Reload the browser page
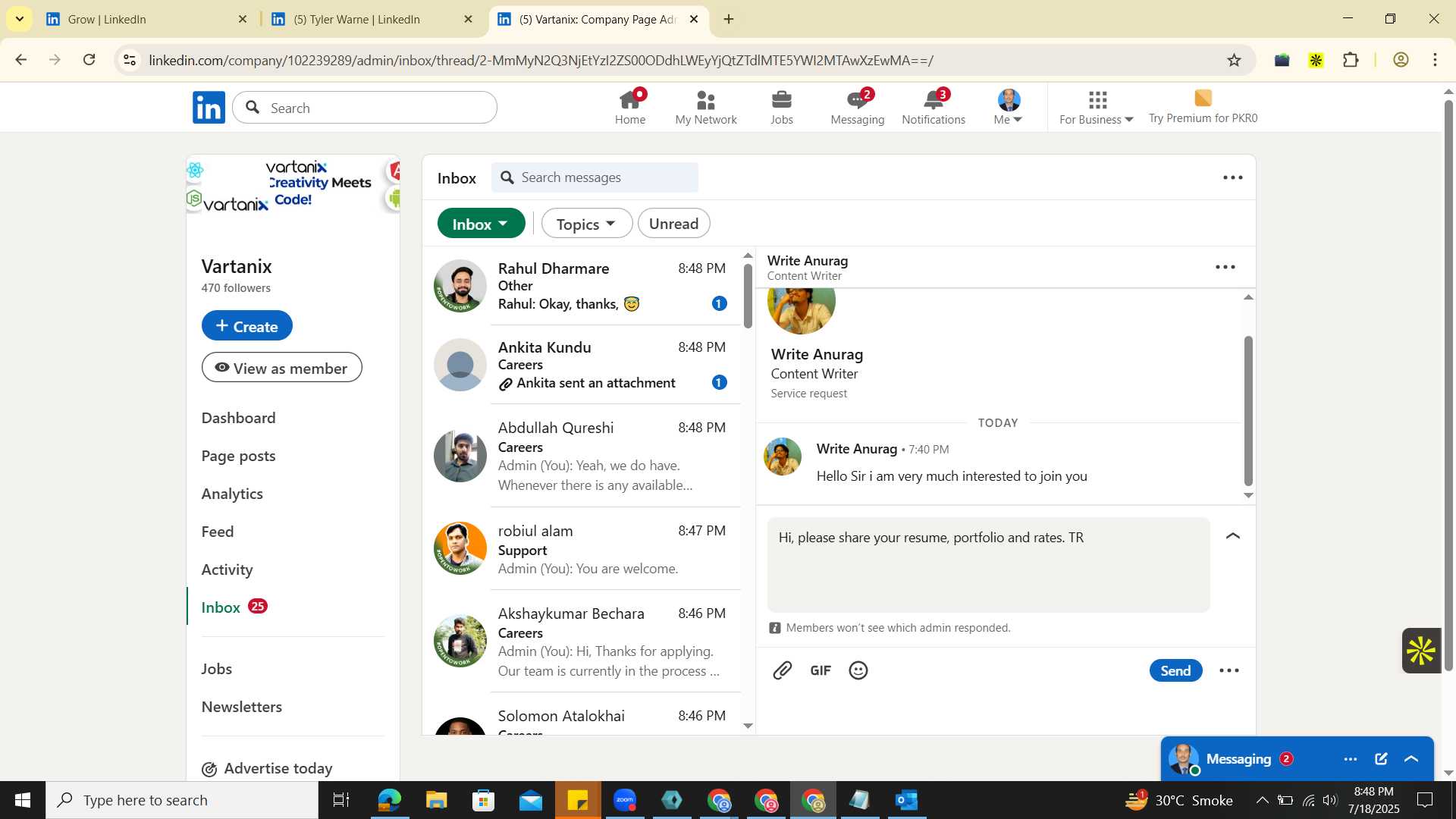The width and height of the screenshot is (1456, 819). [x=89, y=60]
